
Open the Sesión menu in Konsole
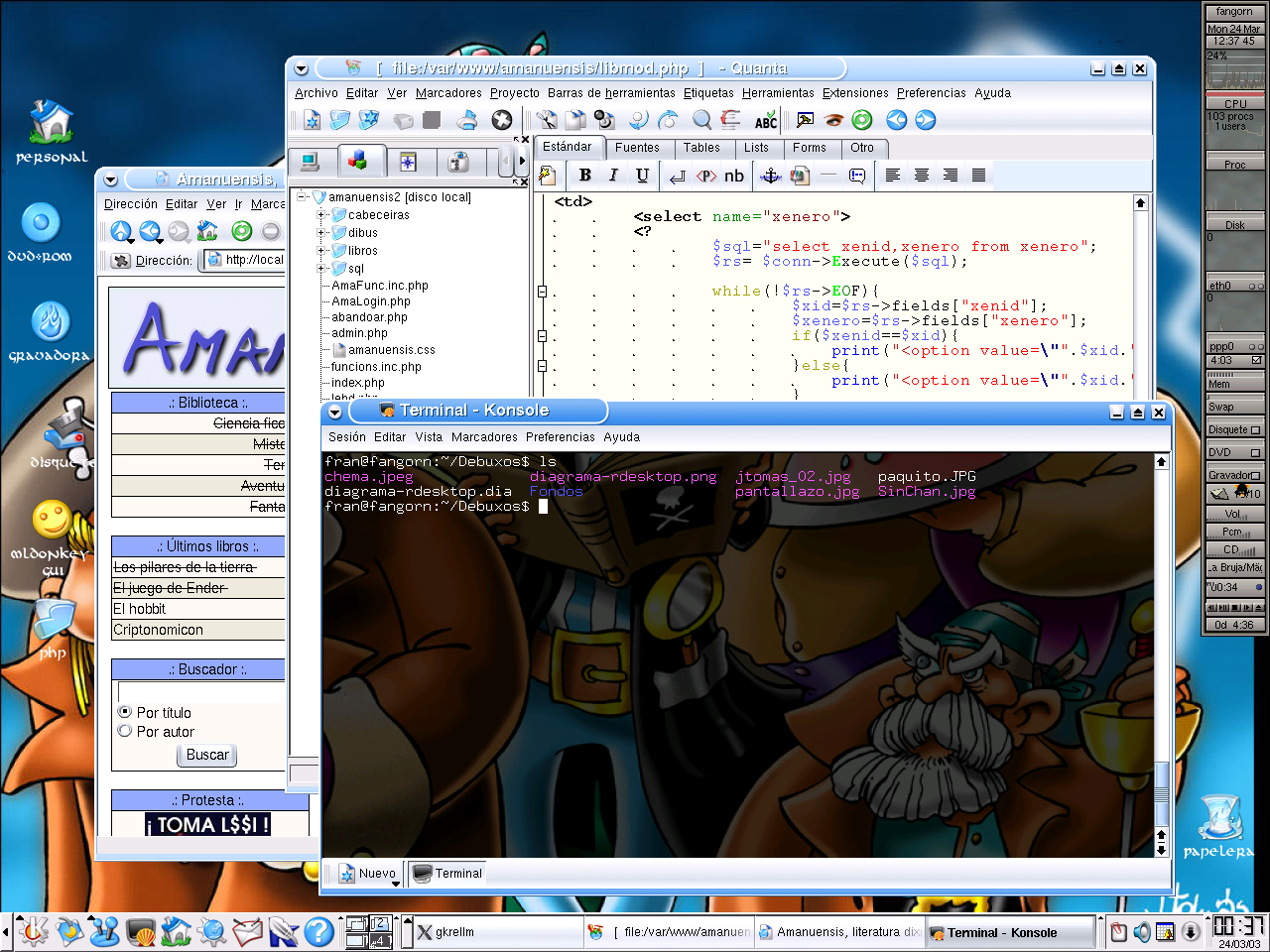click(347, 437)
